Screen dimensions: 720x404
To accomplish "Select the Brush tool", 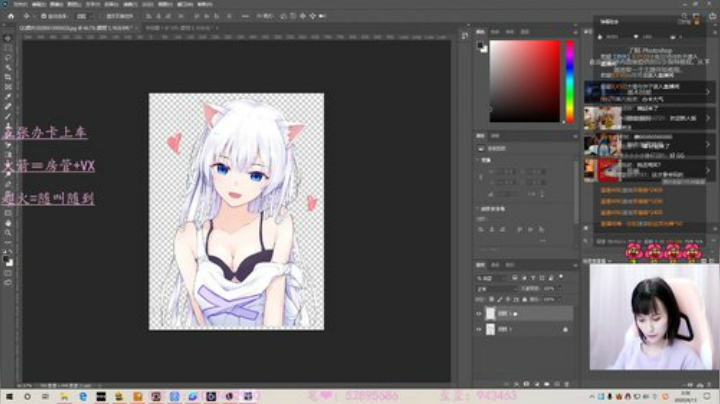I will 8,116.
